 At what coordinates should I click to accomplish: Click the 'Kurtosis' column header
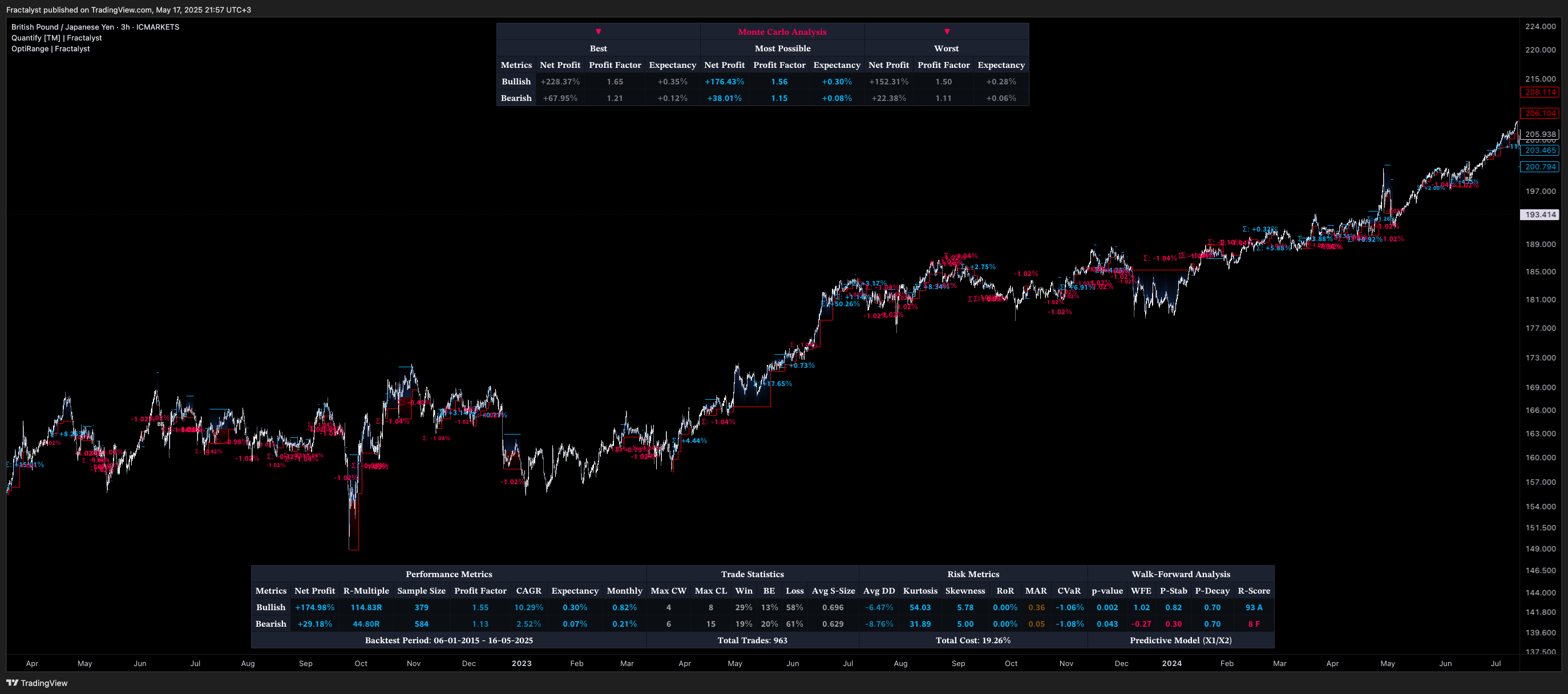point(920,591)
